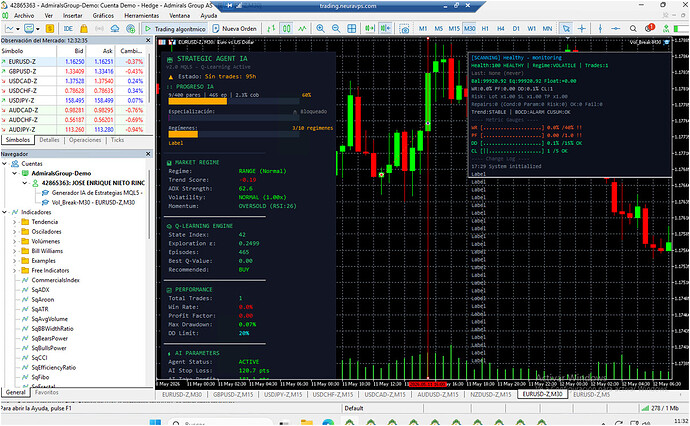Zoom out on the chart

pos(336,29)
